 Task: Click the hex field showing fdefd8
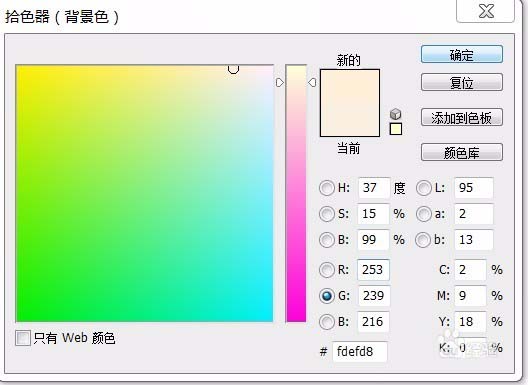360,352
